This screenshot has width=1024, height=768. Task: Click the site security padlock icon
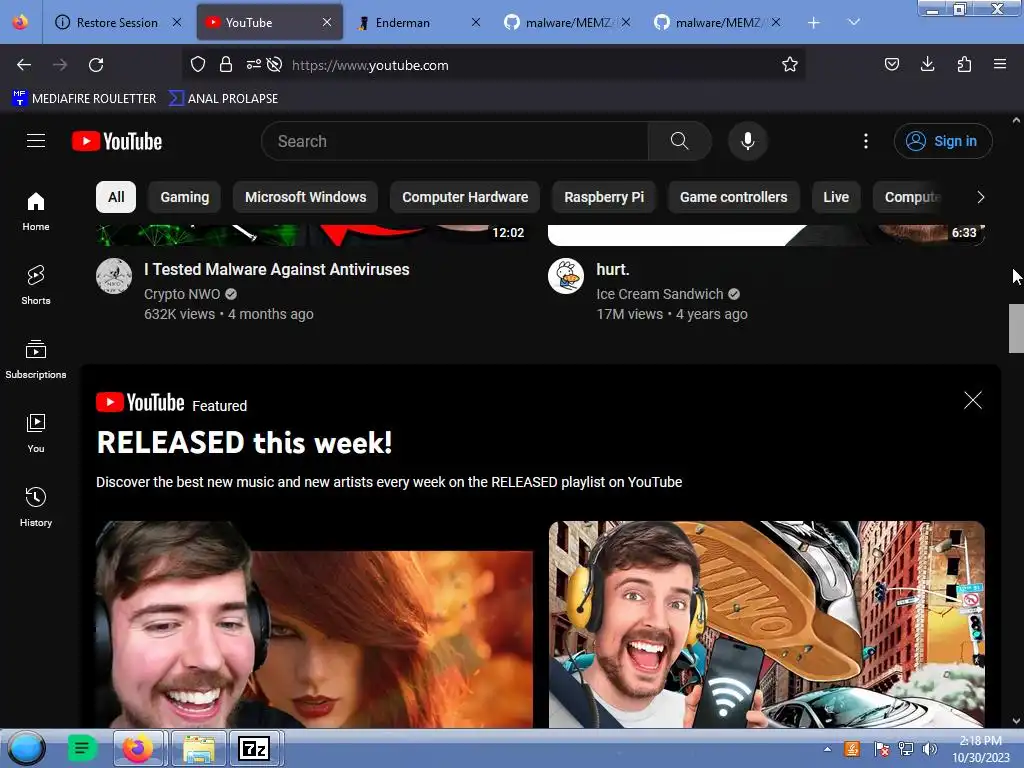pyautogui.click(x=226, y=65)
